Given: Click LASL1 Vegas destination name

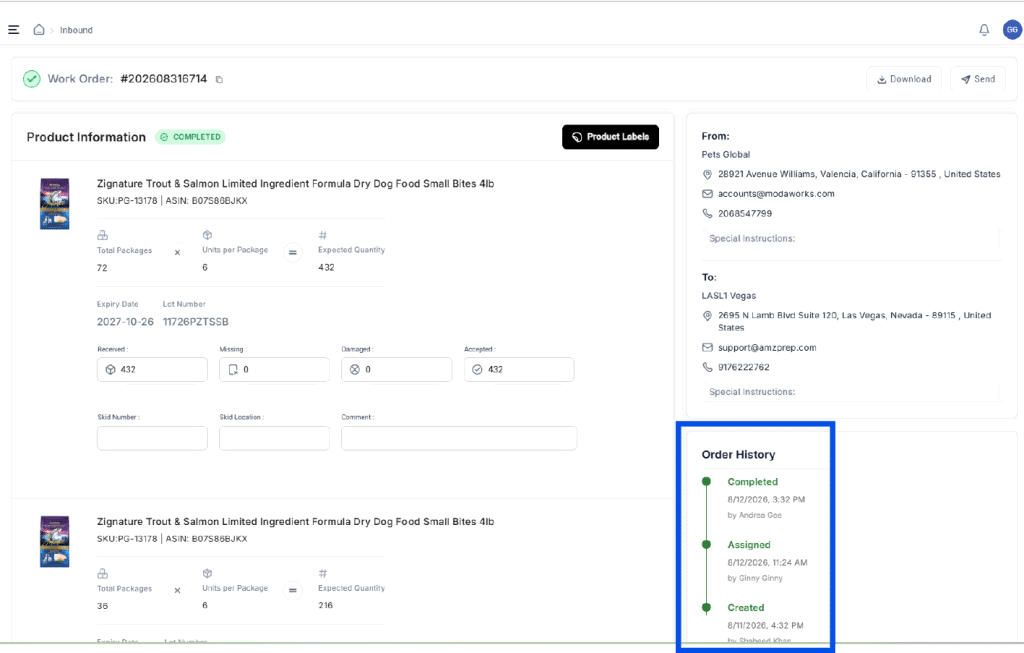Looking at the screenshot, I should 728,296.
